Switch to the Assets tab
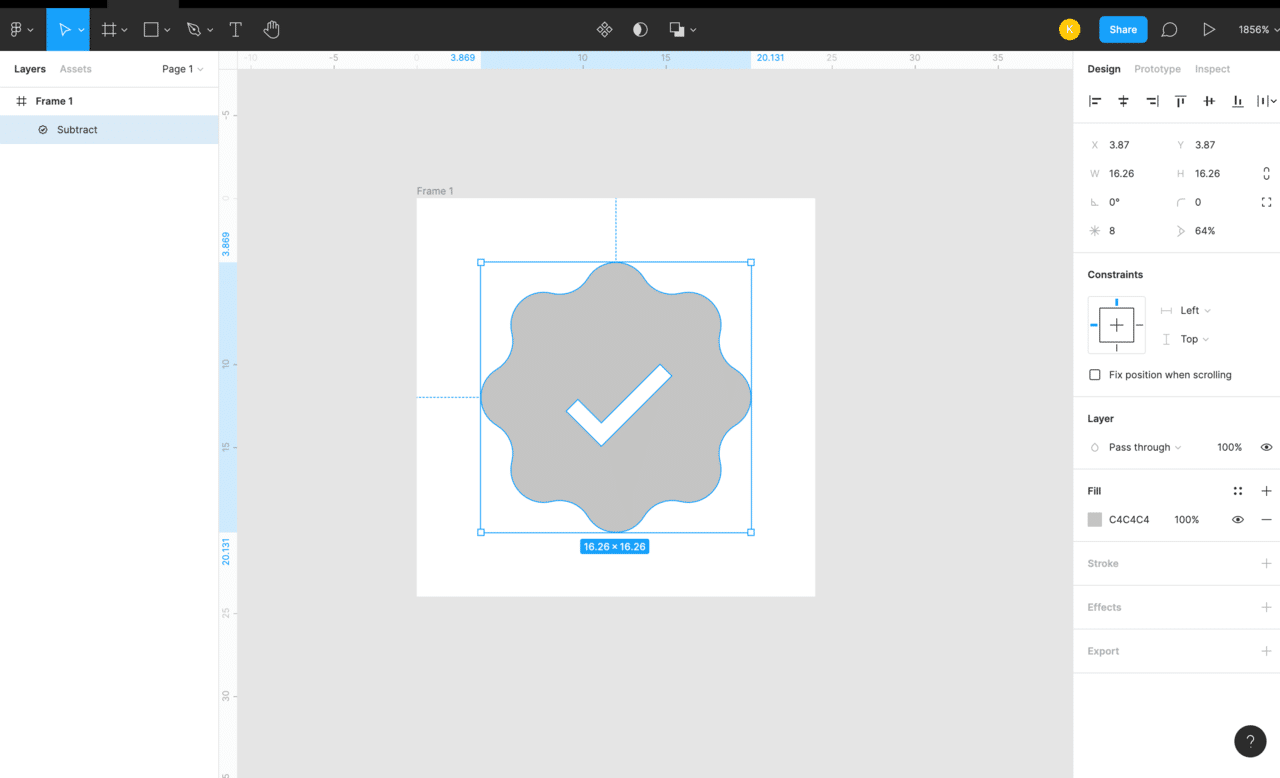Screen dimensions: 1280x778 [75, 69]
